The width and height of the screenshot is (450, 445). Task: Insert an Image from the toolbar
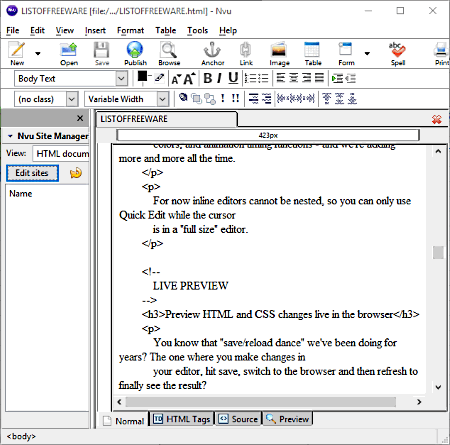279,53
